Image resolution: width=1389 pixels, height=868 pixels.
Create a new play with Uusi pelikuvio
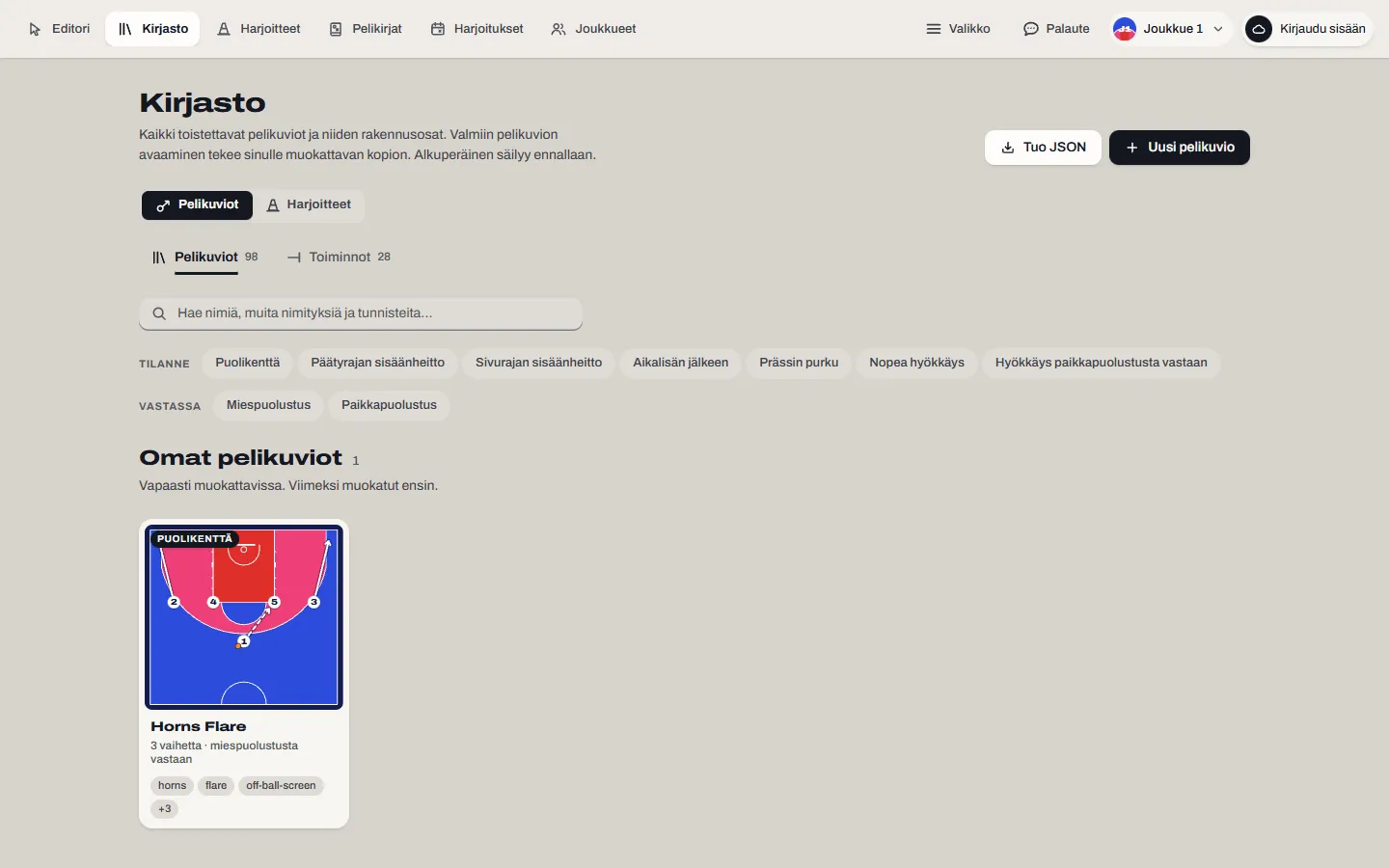coord(1179,148)
